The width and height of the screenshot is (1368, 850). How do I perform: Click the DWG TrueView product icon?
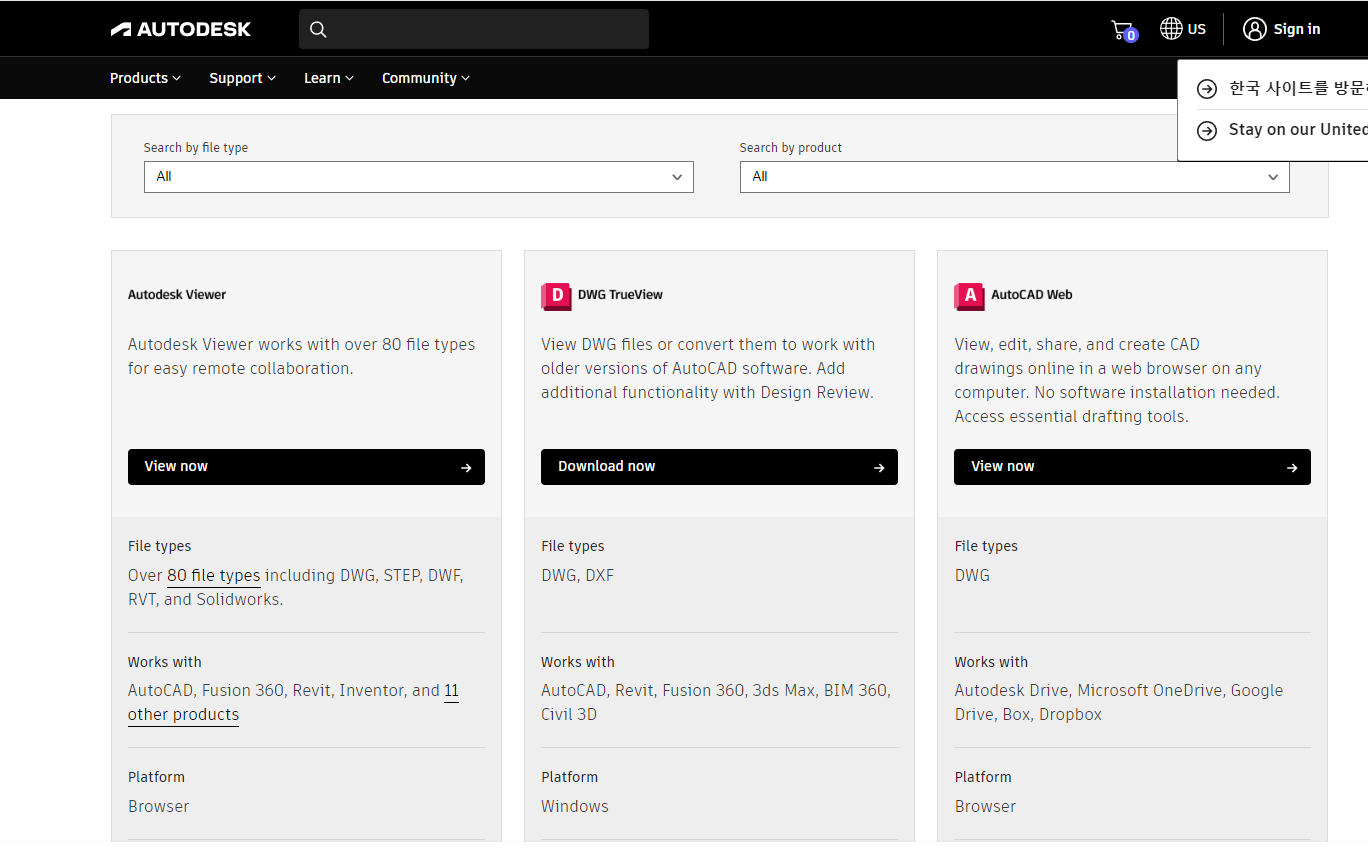[x=555, y=295]
